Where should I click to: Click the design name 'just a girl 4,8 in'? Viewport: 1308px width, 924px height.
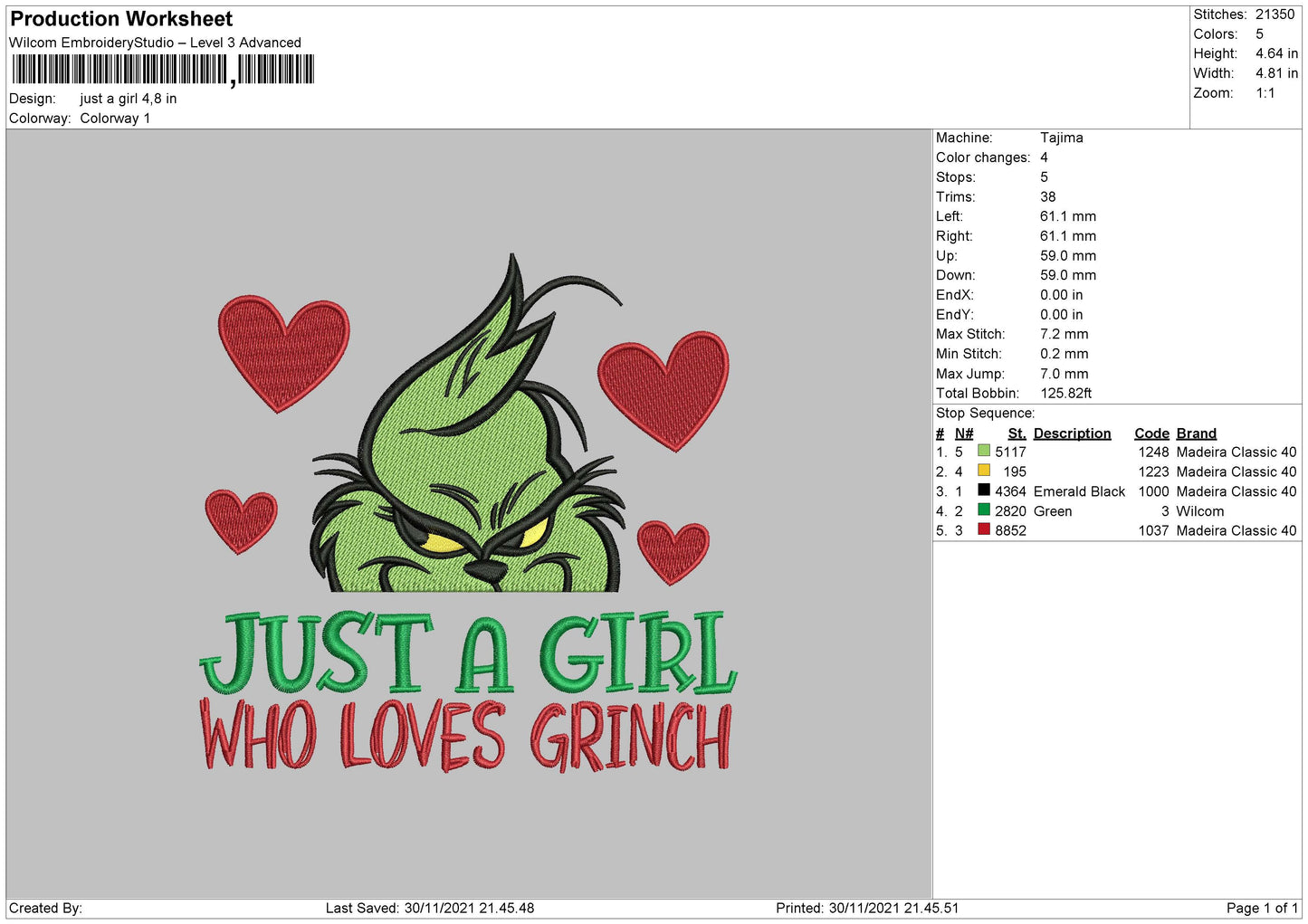pyautogui.click(x=128, y=99)
